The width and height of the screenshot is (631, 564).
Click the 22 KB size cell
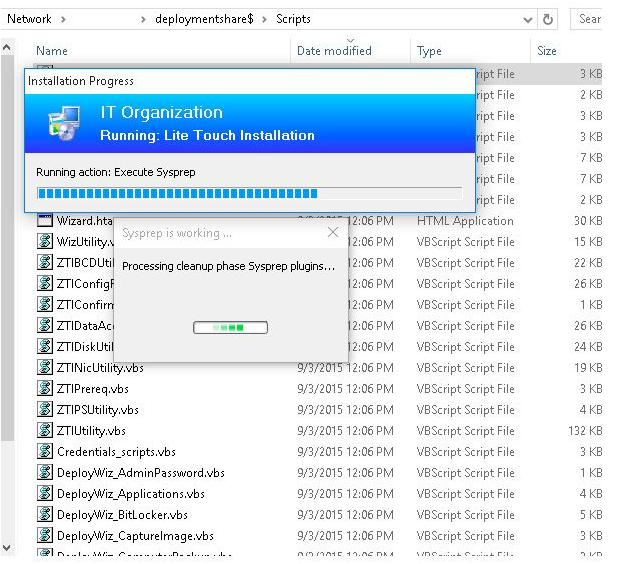point(588,262)
